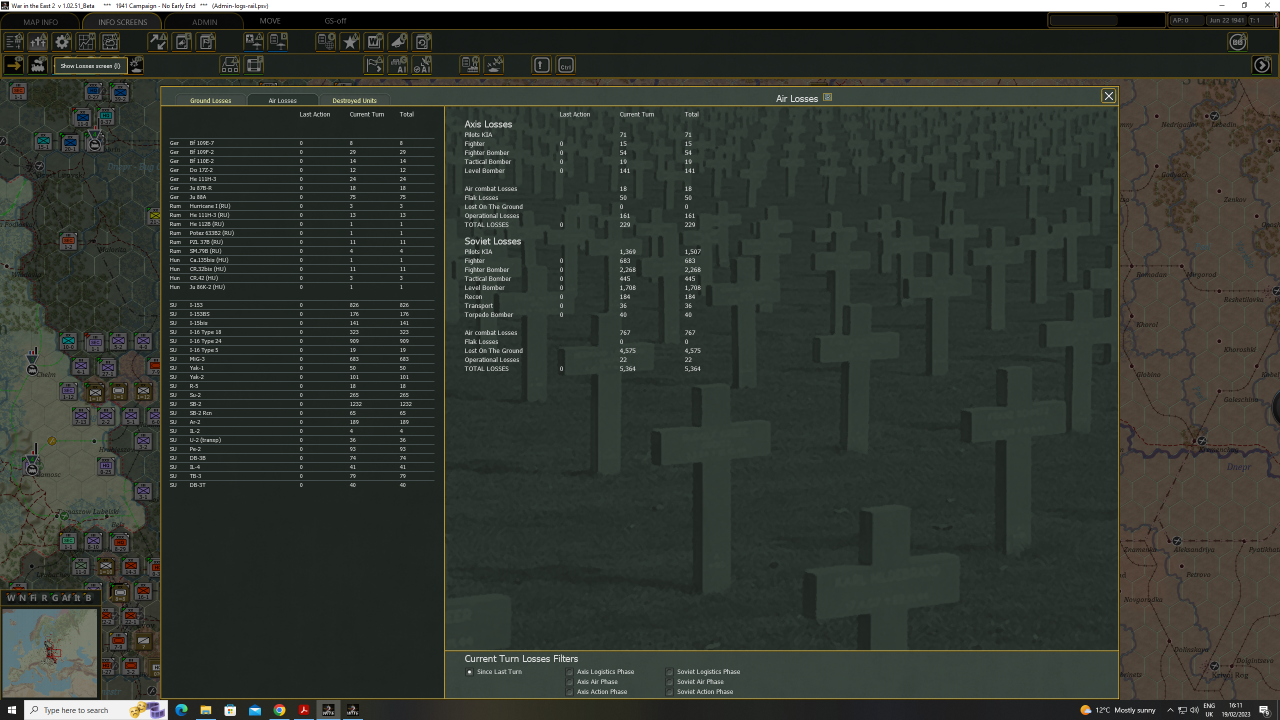Toggle the Axis Logistics Phase filter
Screen dimensions: 1280x720
tap(570, 672)
